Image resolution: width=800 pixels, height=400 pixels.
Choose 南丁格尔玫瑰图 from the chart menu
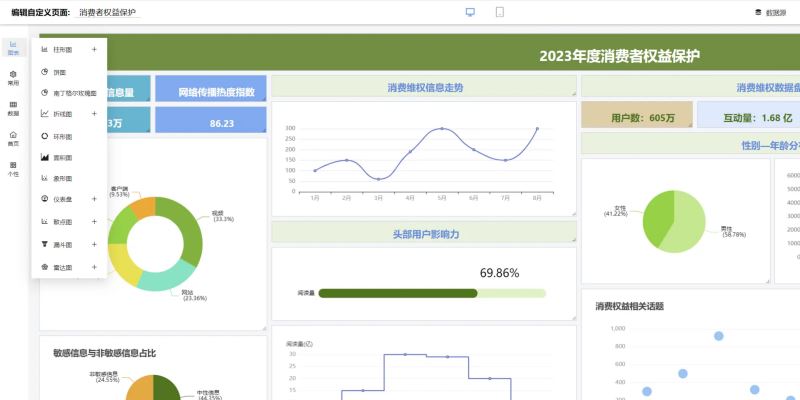(x=75, y=93)
